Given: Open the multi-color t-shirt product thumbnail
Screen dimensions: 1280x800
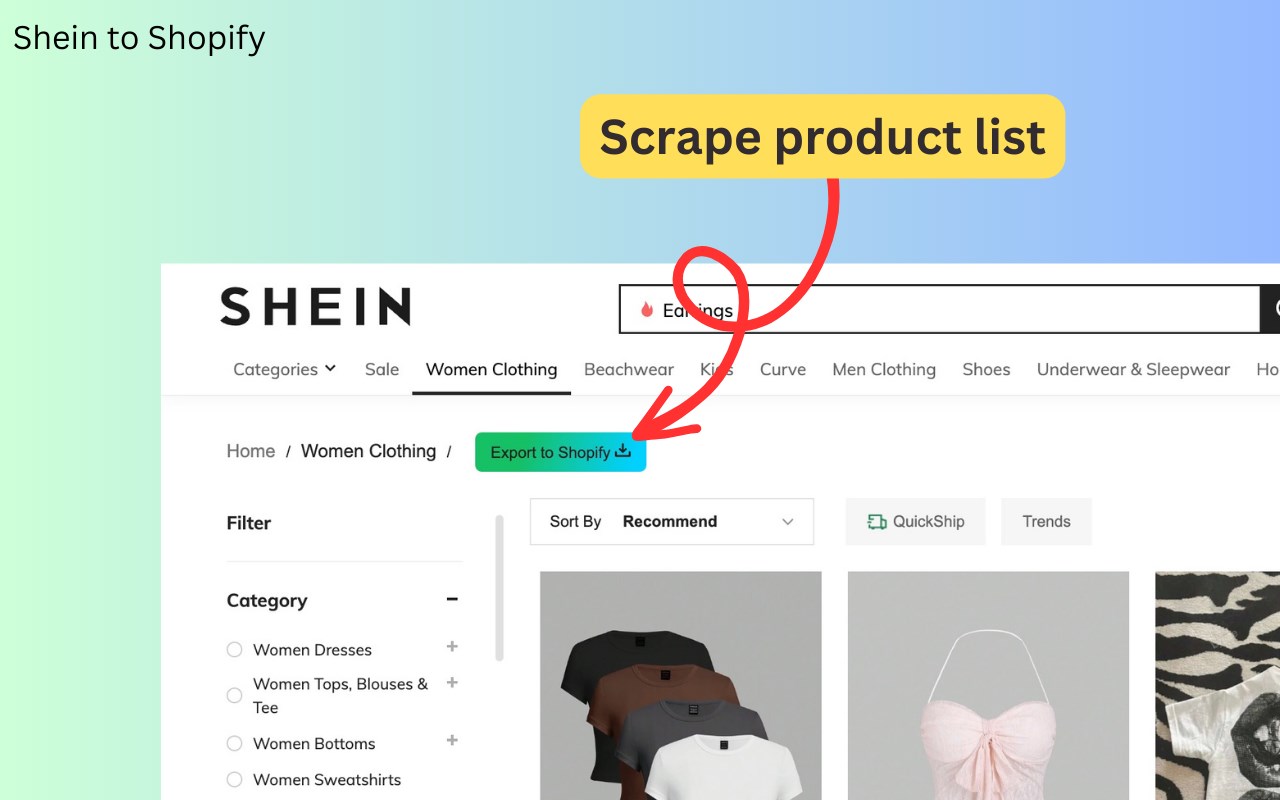Looking at the screenshot, I should (681, 686).
